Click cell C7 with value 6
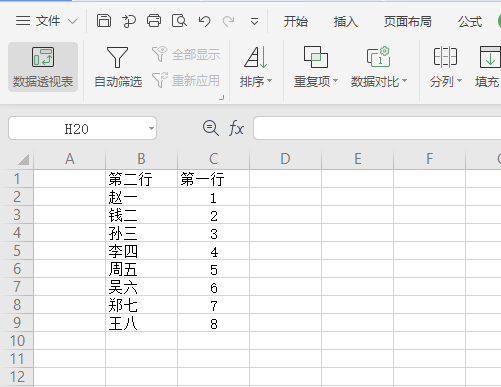The width and height of the screenshot is (501, 387). click(213, 287)
